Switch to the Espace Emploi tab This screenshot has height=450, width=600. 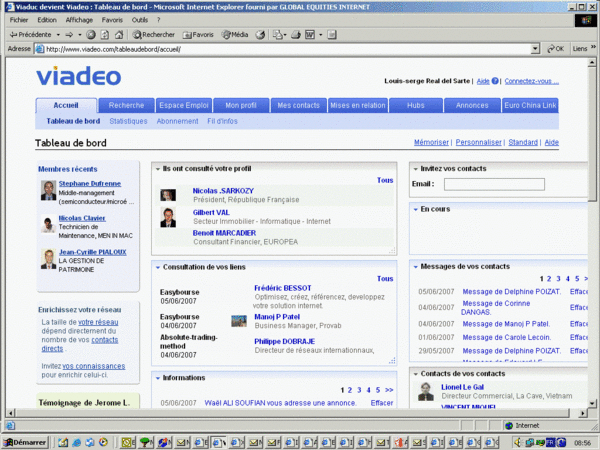click(184, 105)
